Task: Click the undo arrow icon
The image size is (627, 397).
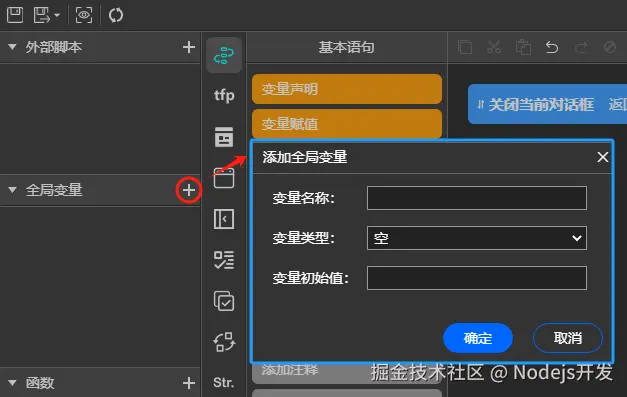Action: pos(552,47)
